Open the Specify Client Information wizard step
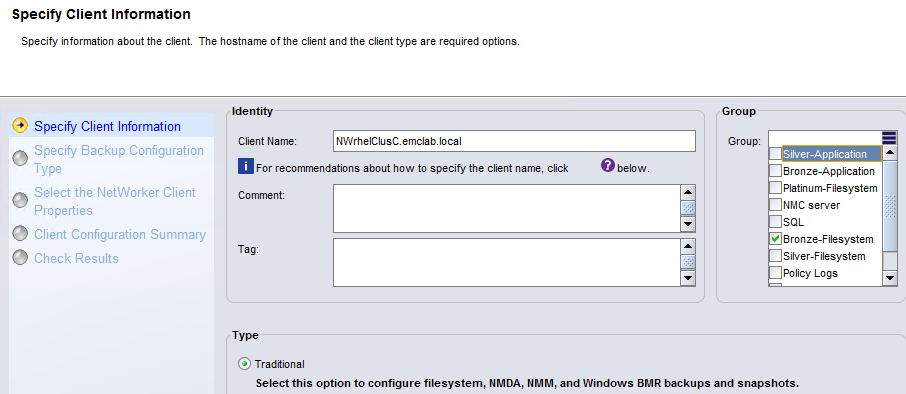Viewport: 906px width, 394px height. (107, 127)
